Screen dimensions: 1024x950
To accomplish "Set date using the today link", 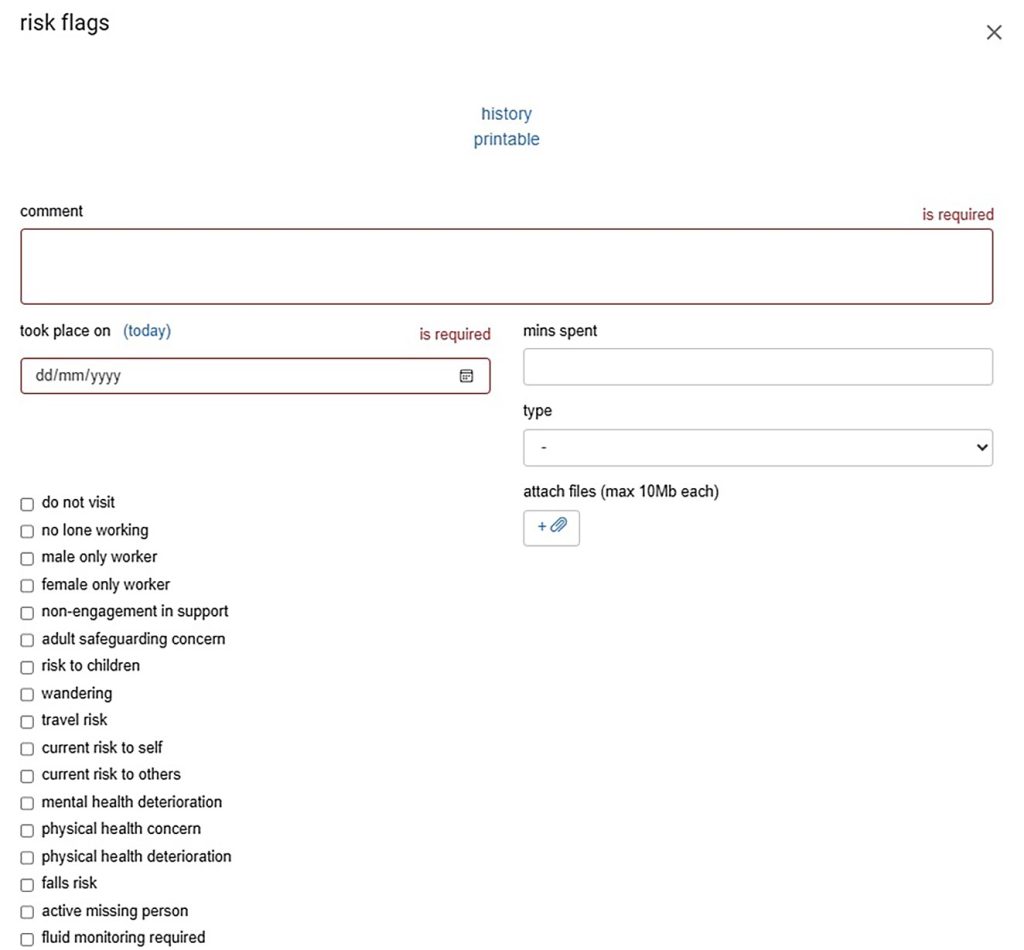I will pyautogui.click(x=147, y=331).
